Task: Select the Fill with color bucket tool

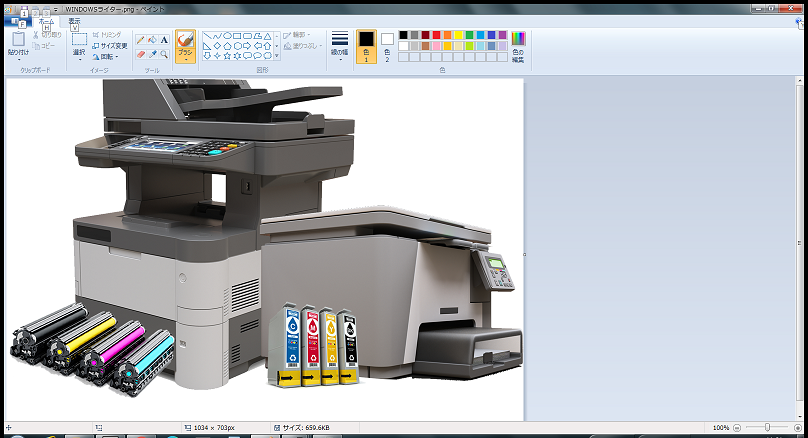Action: click(152, 40)
